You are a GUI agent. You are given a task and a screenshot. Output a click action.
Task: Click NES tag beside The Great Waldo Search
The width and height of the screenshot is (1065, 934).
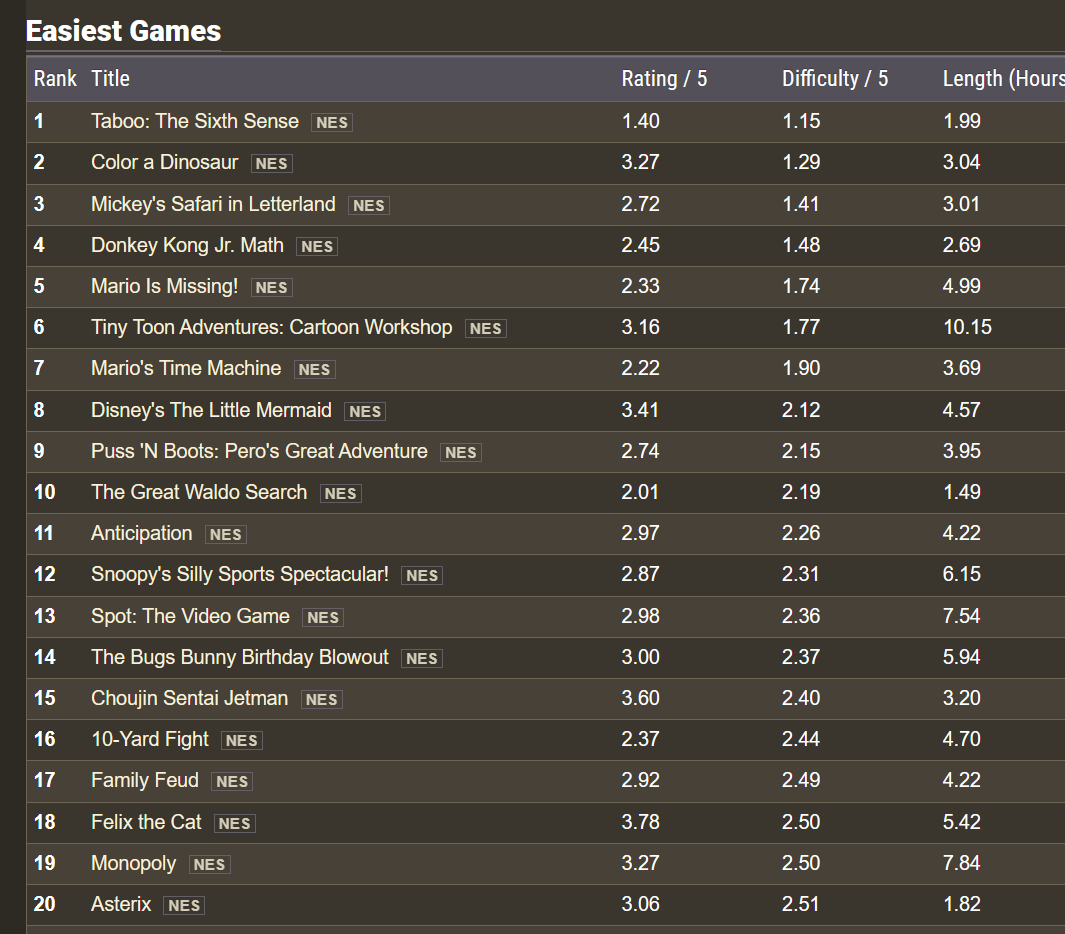click(340, 493)
